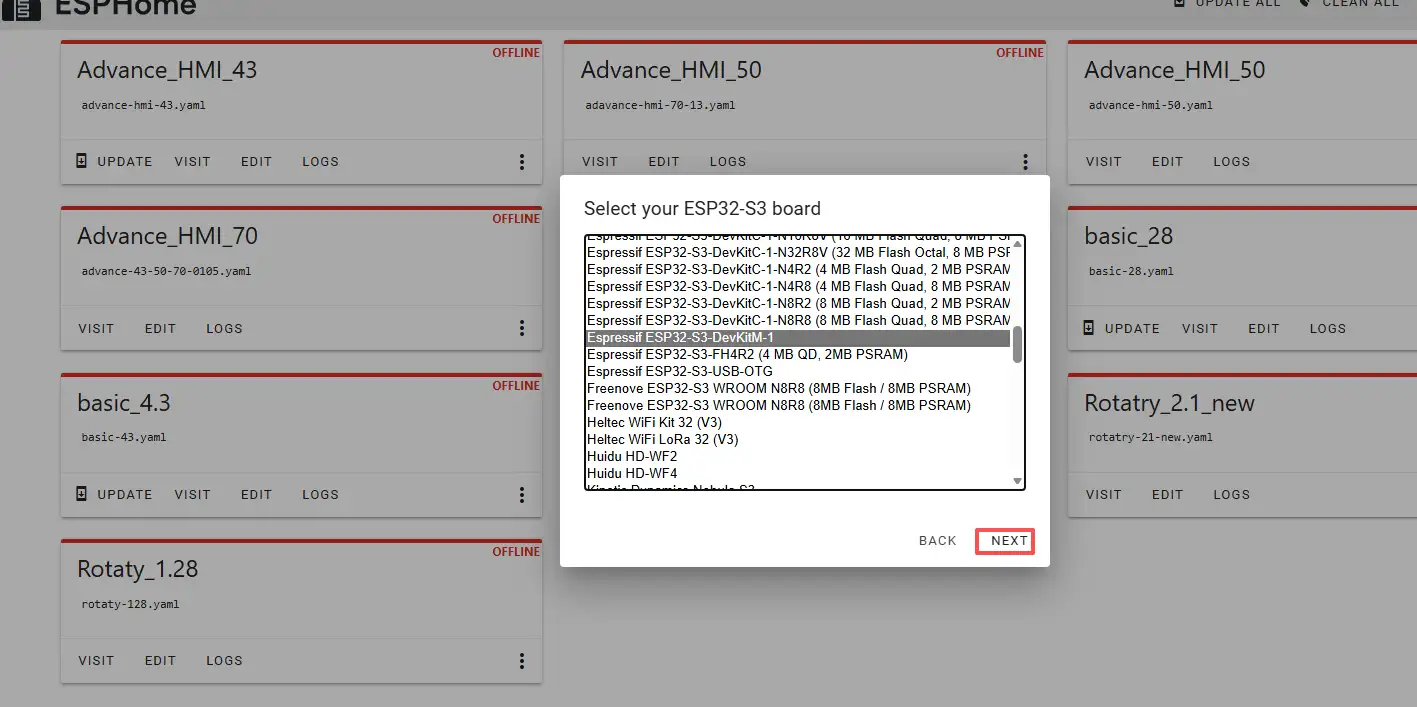The image size is (1417, 707).
Task: Select Espressif ESP32-S3-USB-OTG from the list
Action: (679, 372)
